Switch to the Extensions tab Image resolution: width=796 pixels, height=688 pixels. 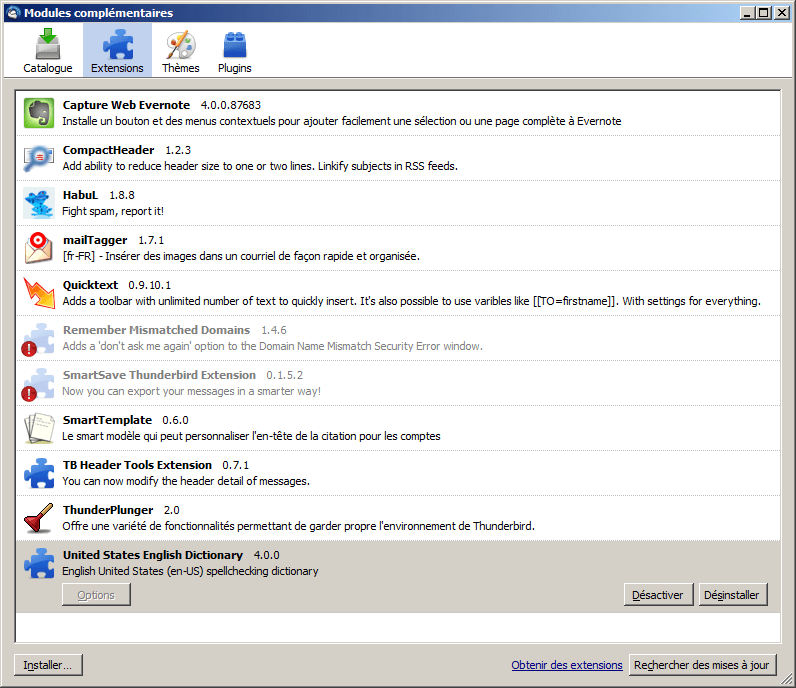pos(117,50)
